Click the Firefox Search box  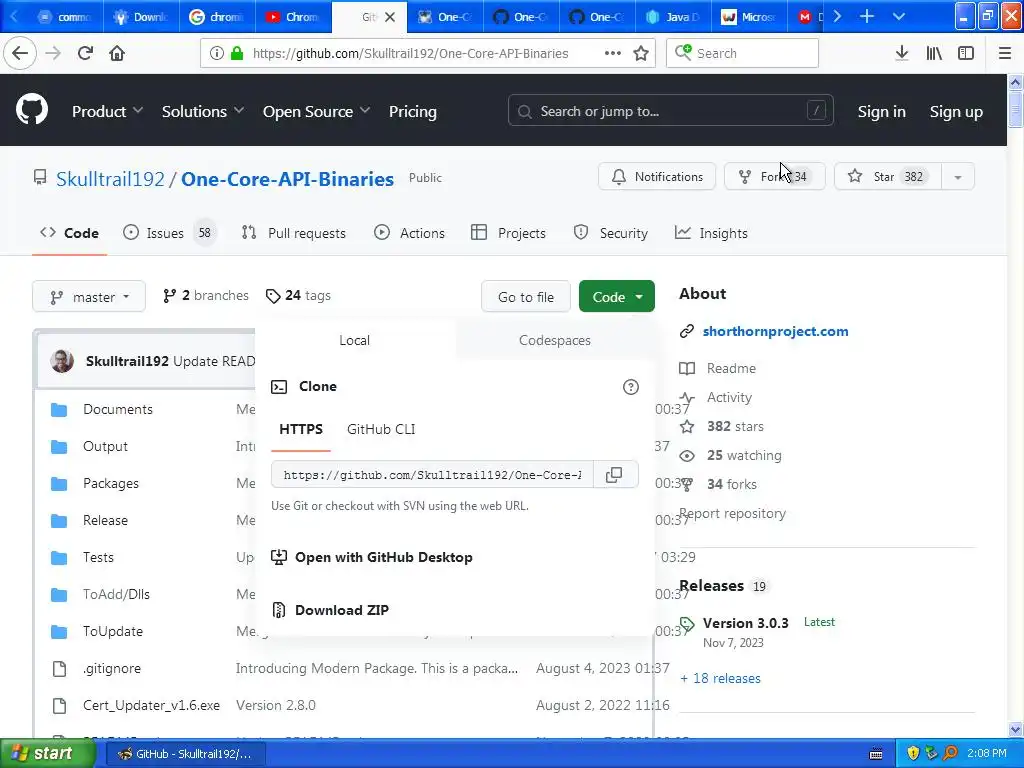click(x=743, y=53)
